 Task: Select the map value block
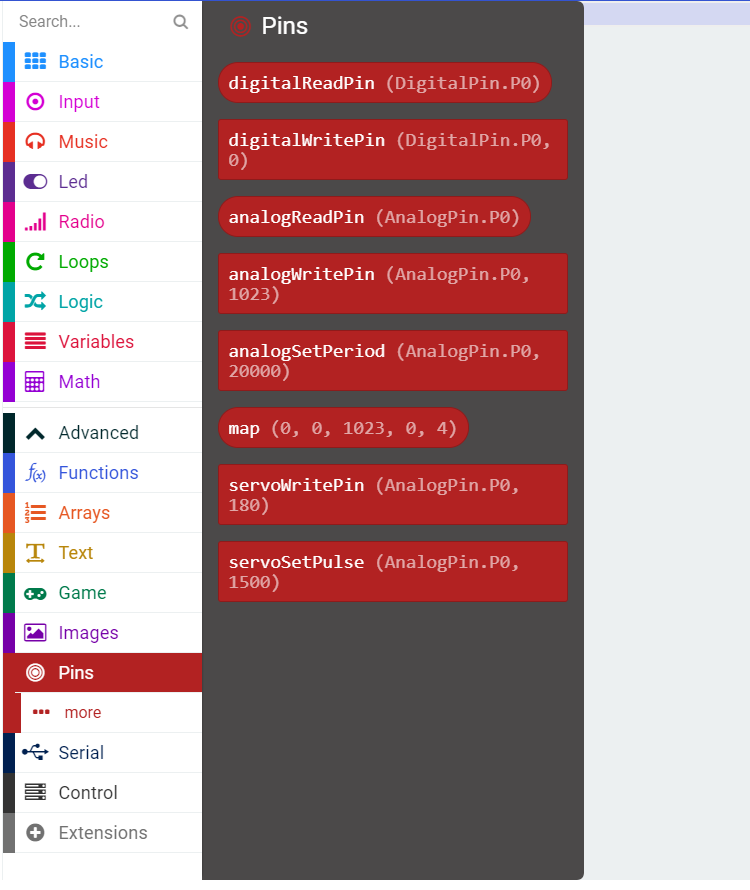[x=343, y=427]
